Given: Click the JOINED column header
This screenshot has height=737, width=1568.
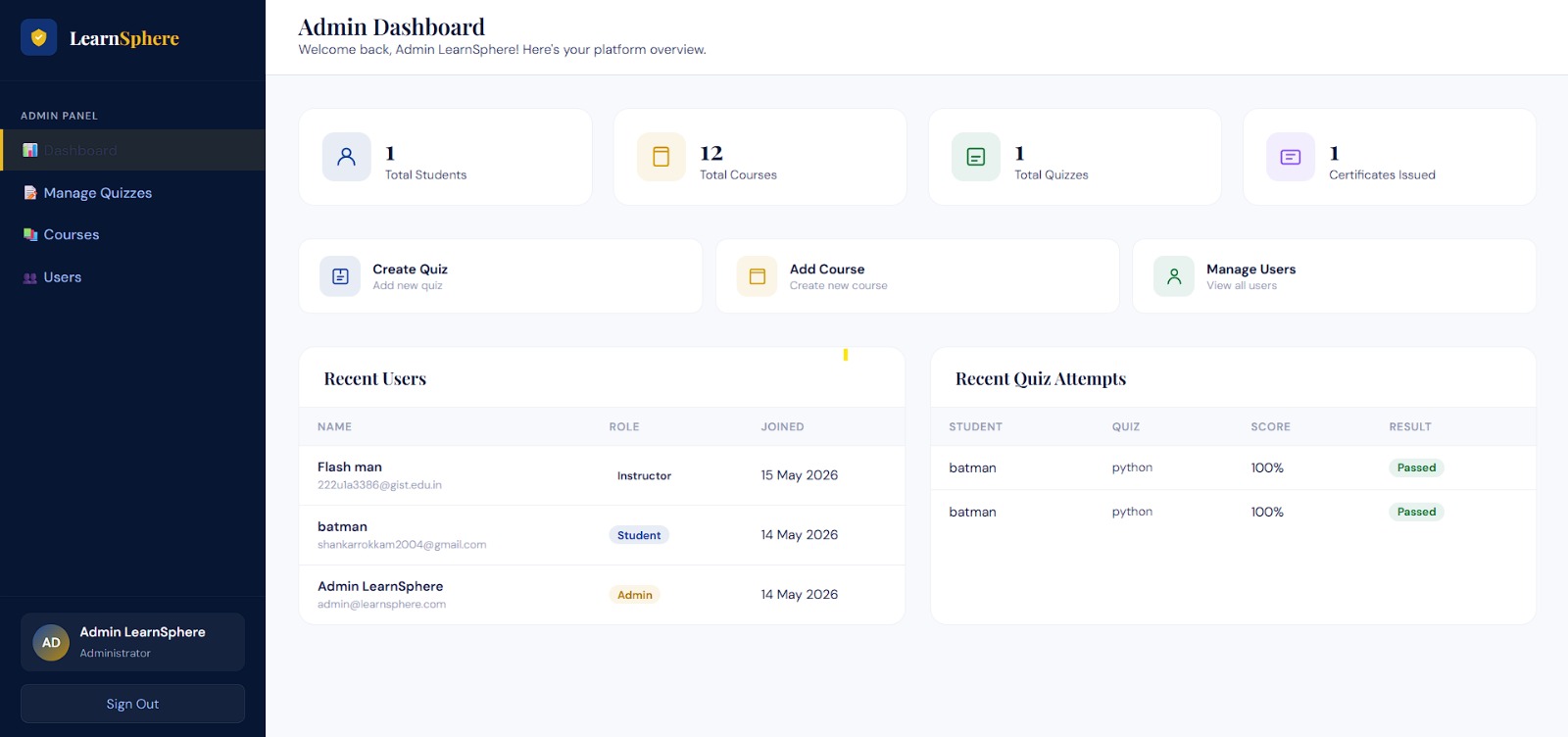Looking at the screenshot, I should point(782,427).
